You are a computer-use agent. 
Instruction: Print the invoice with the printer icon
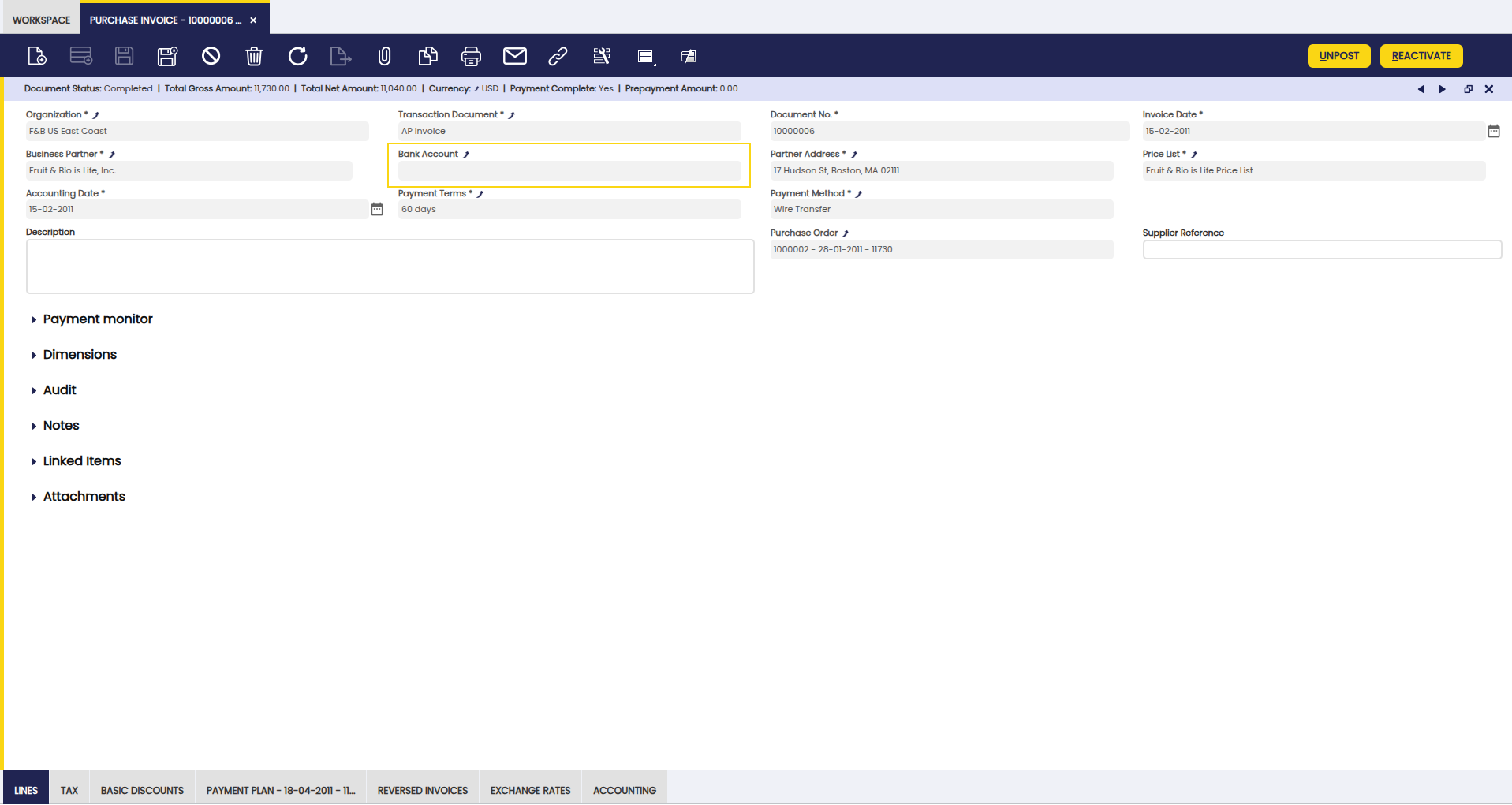coord(471,56)
